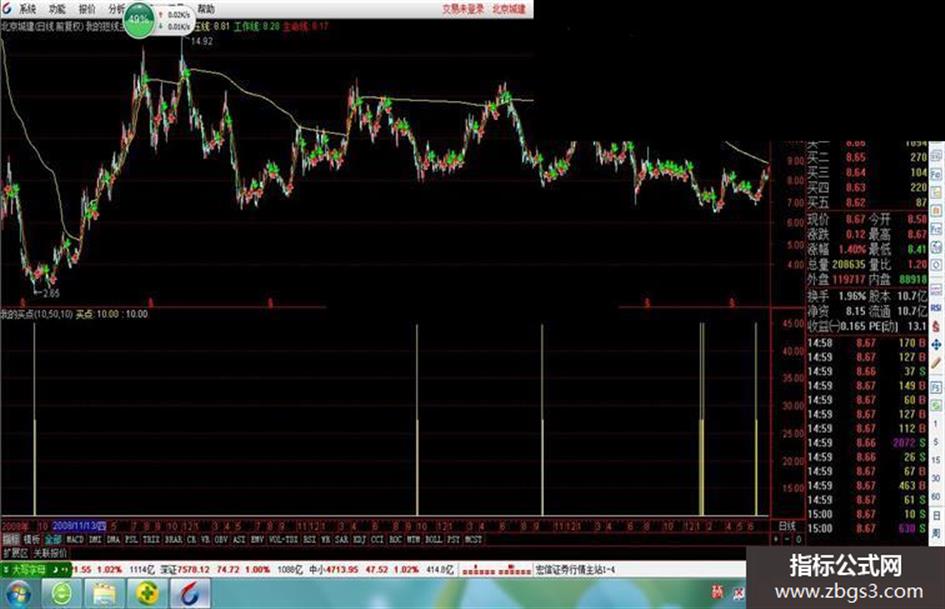945x609 pixels.
Task: Switch to the DMA indicator
Action: click(113, 539)
